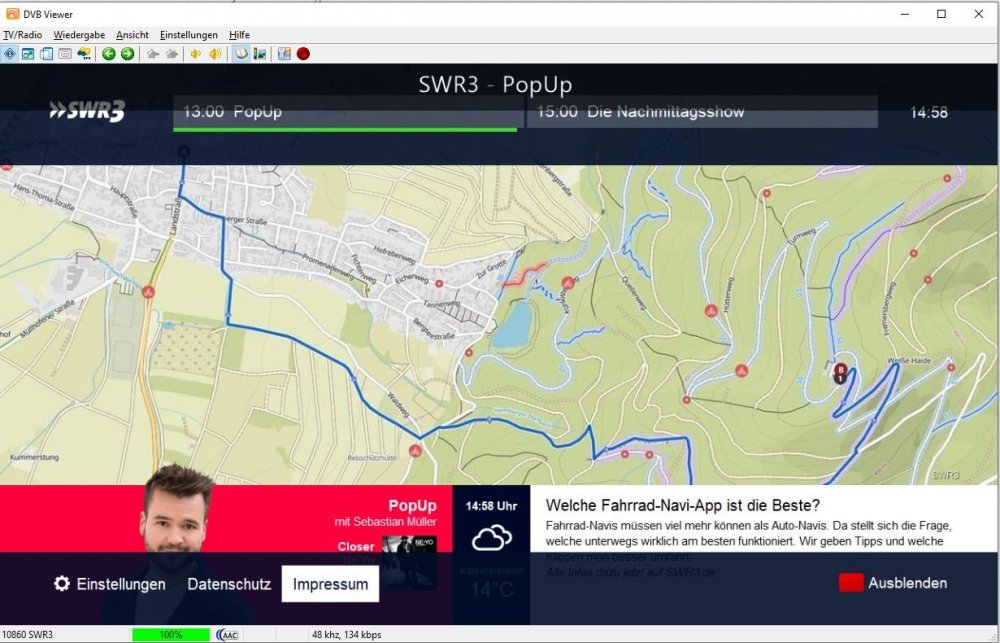Viewport: 1000px width, 643px height.
Task: Minimize the DVB Viewer window
Action: click(904, 14)
